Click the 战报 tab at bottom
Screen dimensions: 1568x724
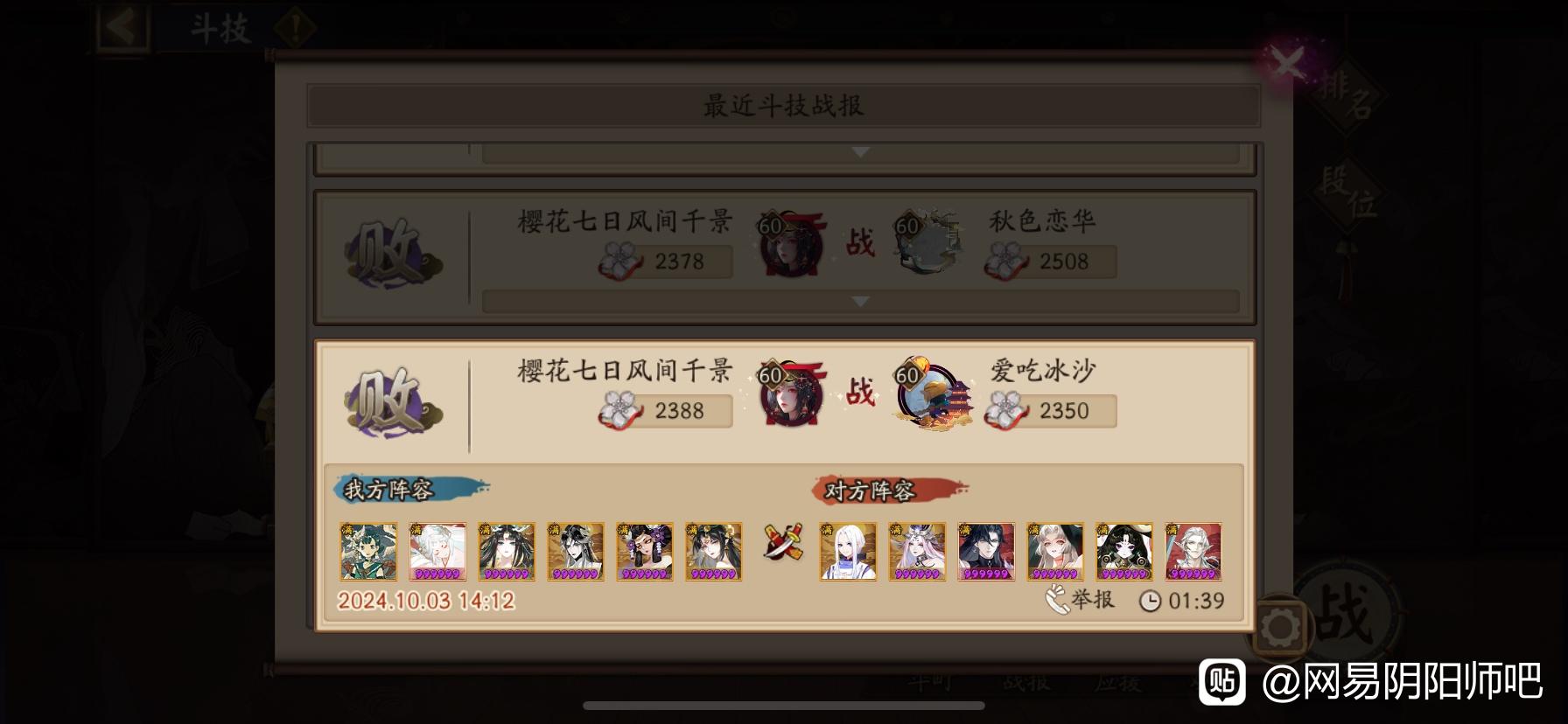click(1026, 682)
